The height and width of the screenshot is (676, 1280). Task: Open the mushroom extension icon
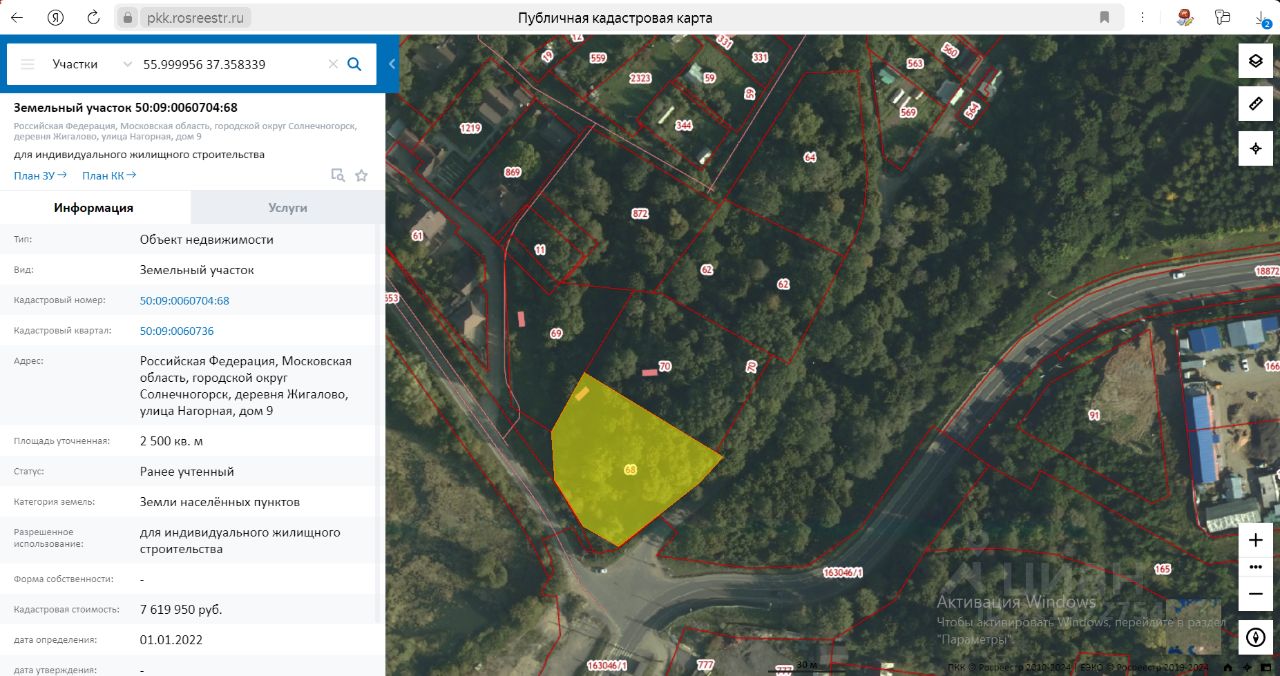(1185, 17)
